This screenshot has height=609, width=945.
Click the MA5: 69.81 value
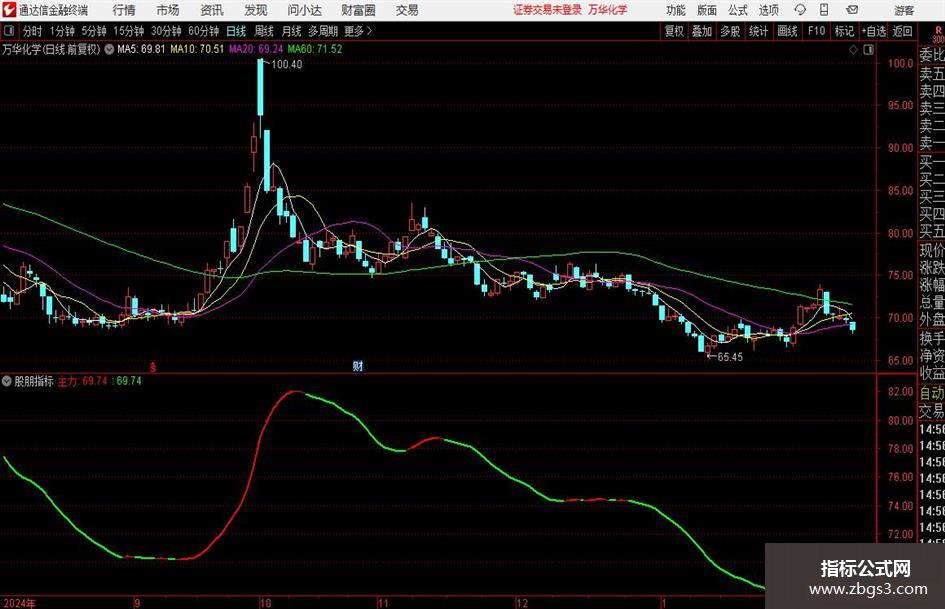[141, 49]
